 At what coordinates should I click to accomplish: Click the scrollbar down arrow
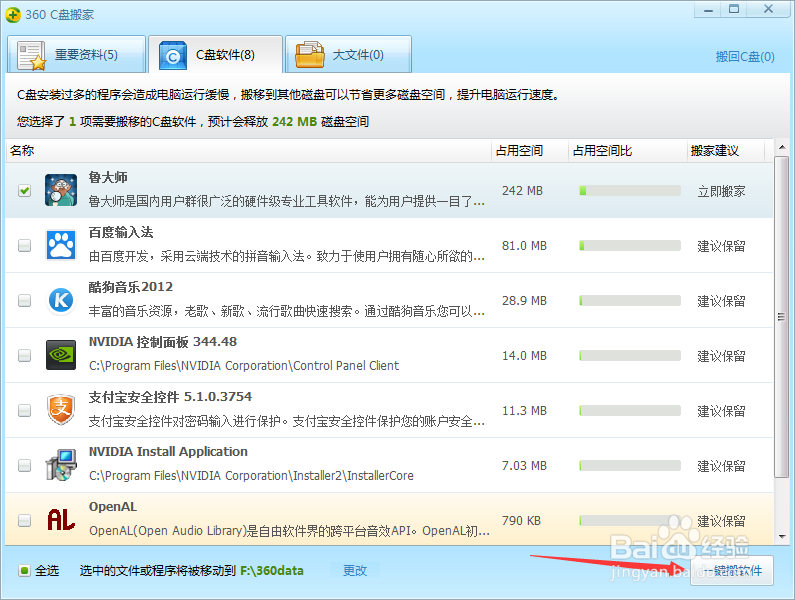click(x=782, y=537)
